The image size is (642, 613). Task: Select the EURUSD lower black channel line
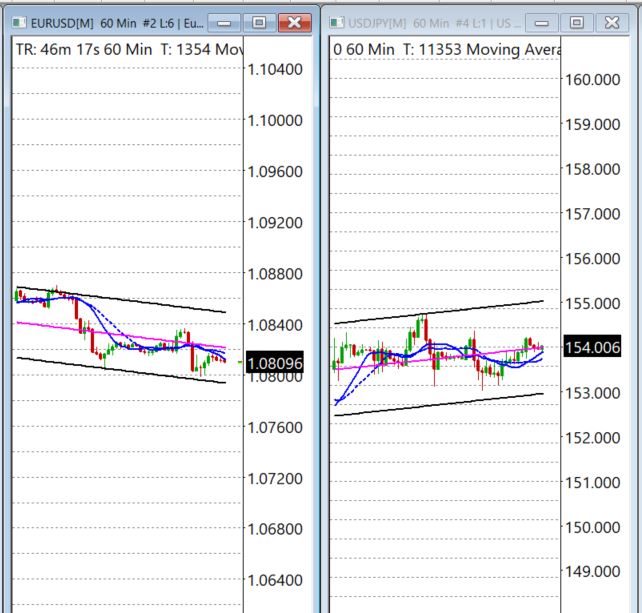121,371
